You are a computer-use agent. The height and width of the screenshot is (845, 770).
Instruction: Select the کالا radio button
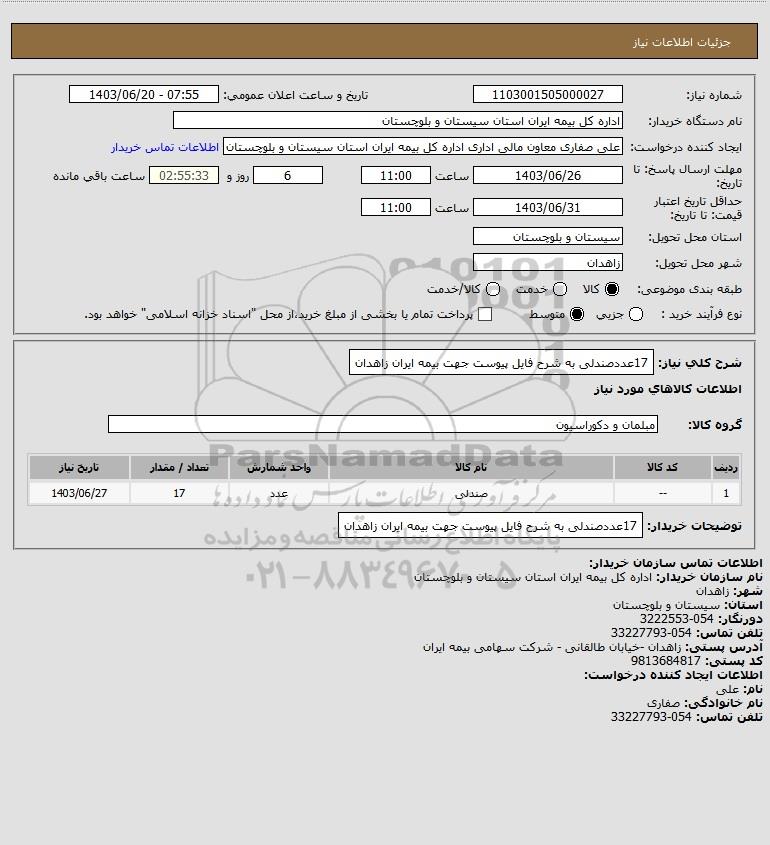coord(612,289)
